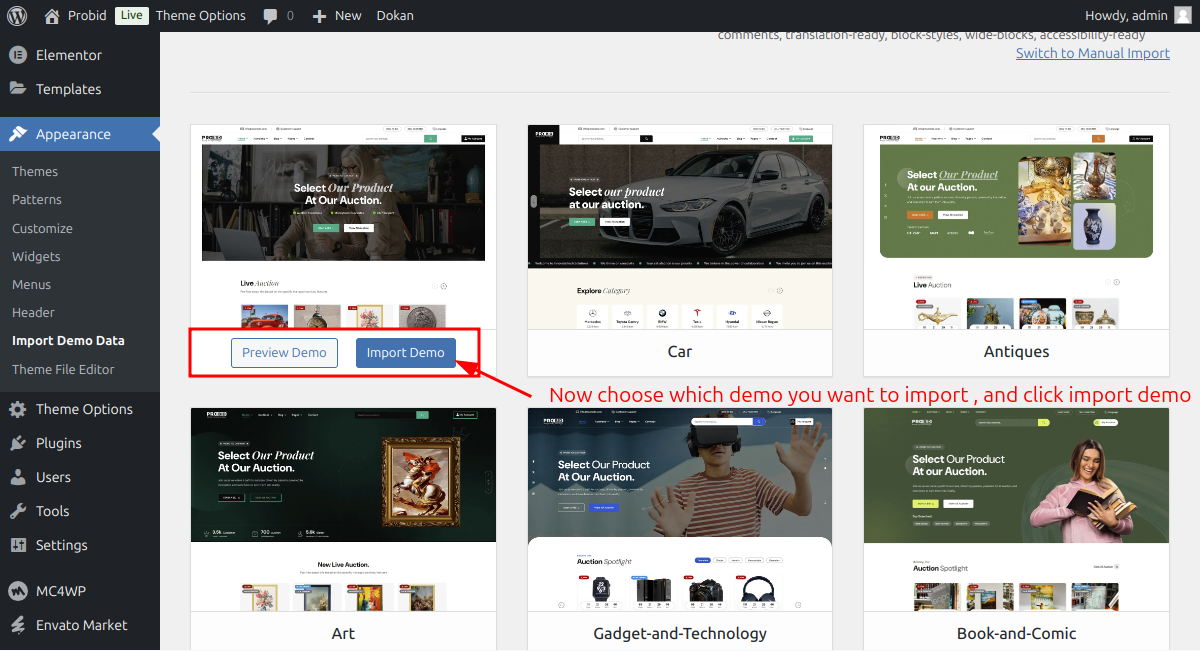Open Howdy, admin account menu
Viewport: 1200px width, 651px height.
[1126, 15]
